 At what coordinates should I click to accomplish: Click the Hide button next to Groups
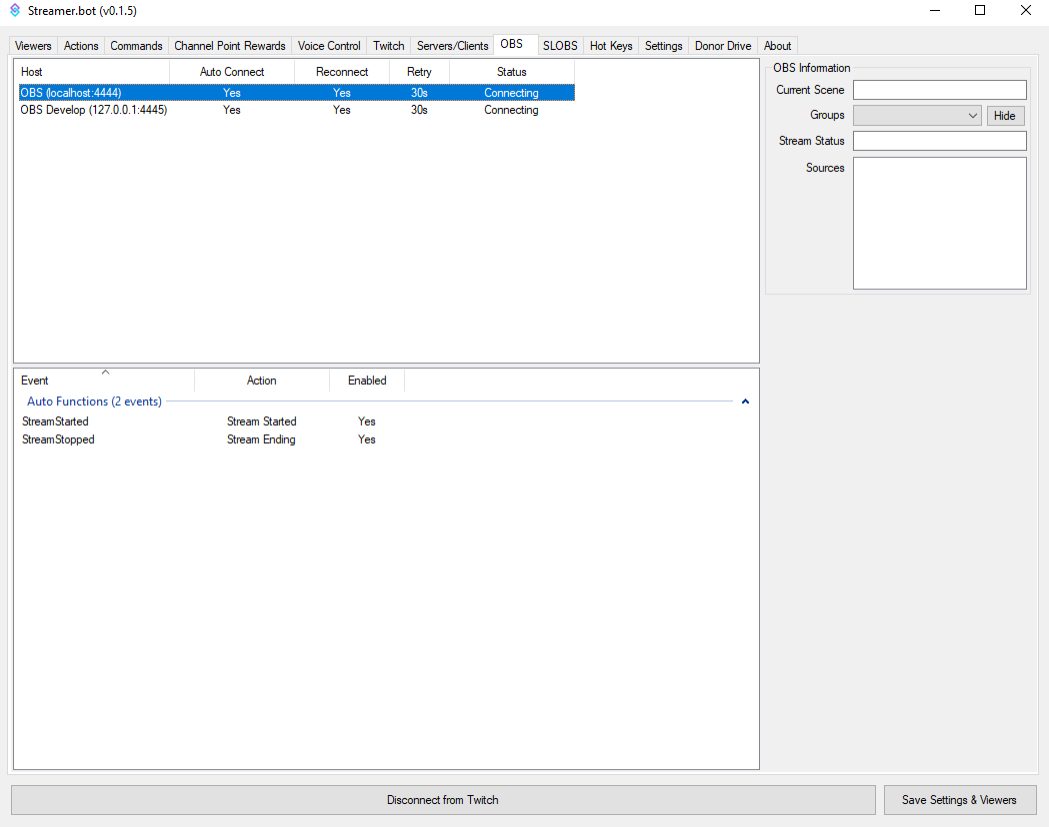1005,116
